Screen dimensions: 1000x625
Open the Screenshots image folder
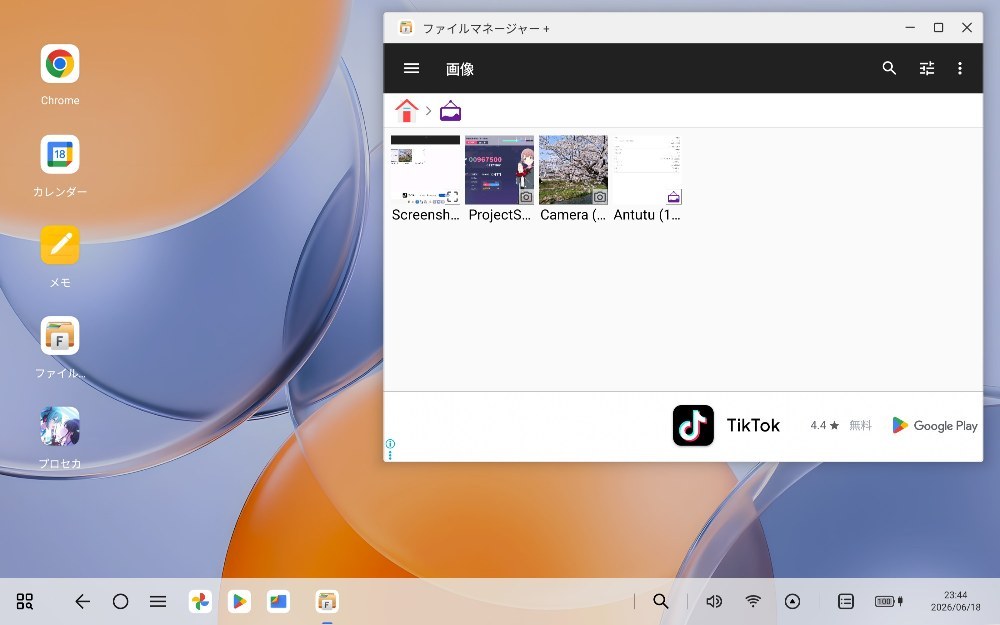(x=425, y=179)
